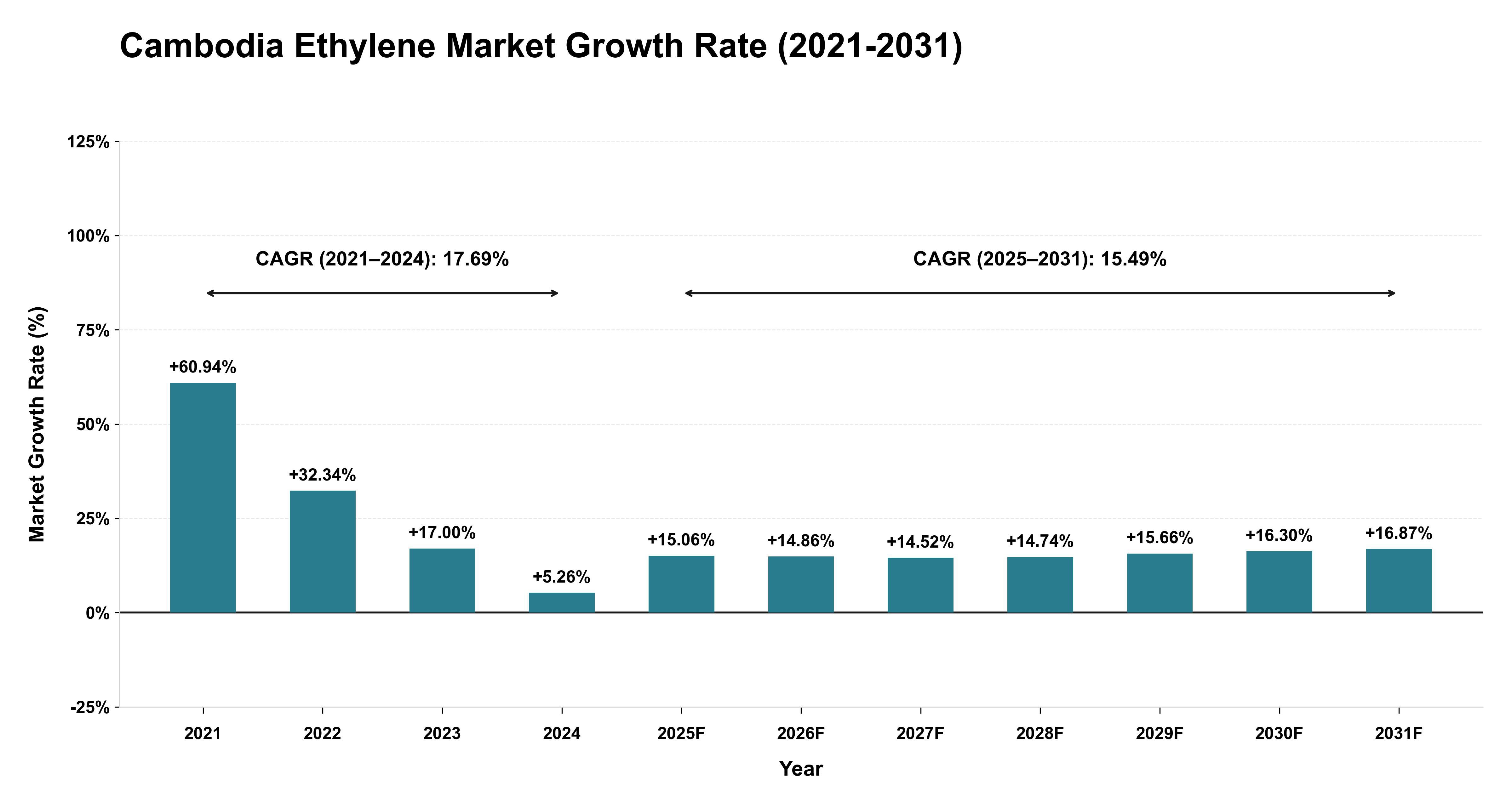Click the 'CAGR (2025–2031): 15.49%' annotation

1039,259
